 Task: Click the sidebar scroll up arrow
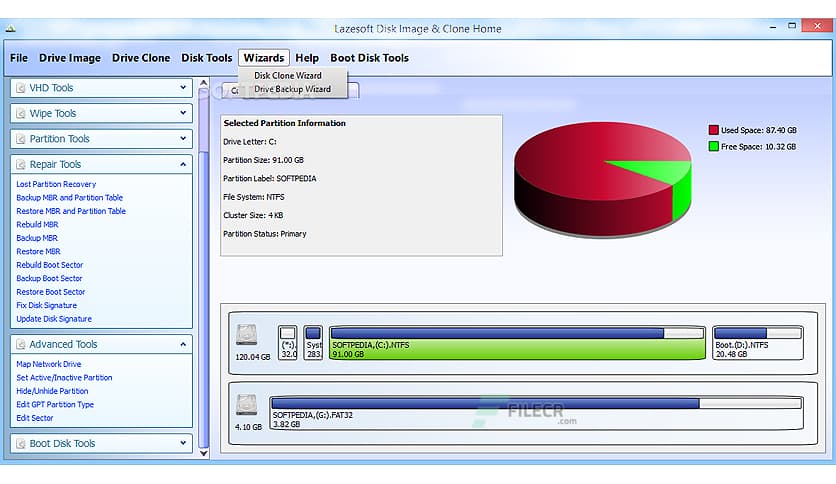point(203,83)
